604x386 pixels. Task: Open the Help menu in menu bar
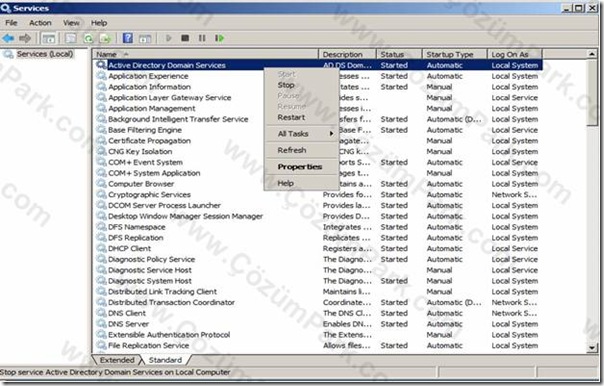[x=99, y=23]
